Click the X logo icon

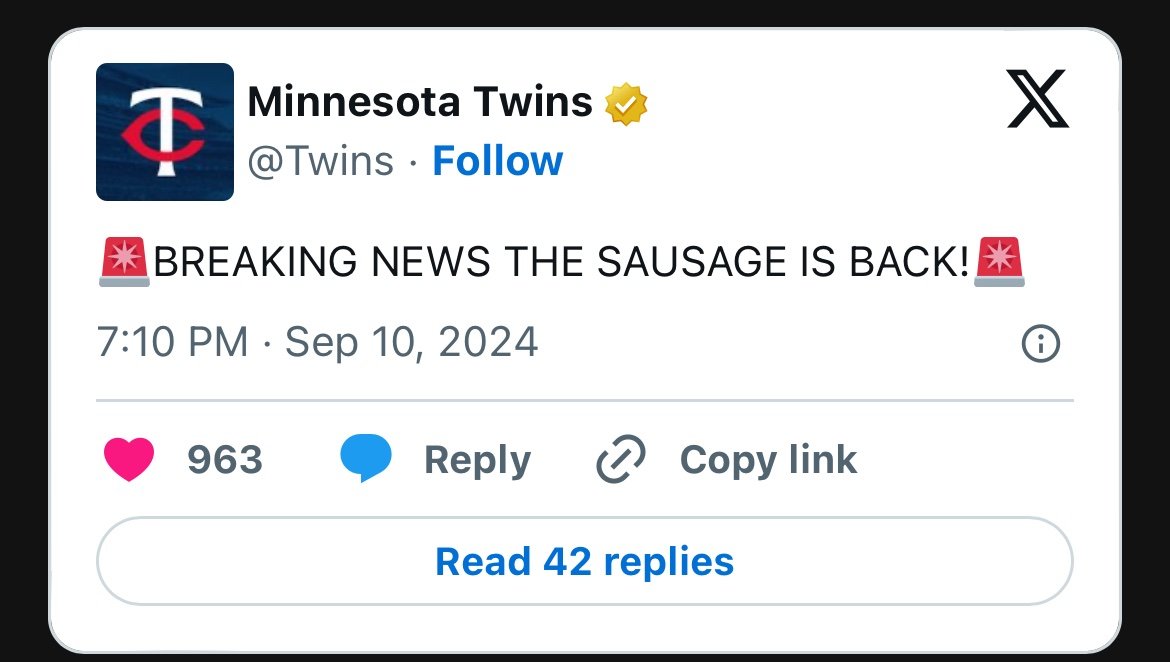click(x=1037, y=99)
